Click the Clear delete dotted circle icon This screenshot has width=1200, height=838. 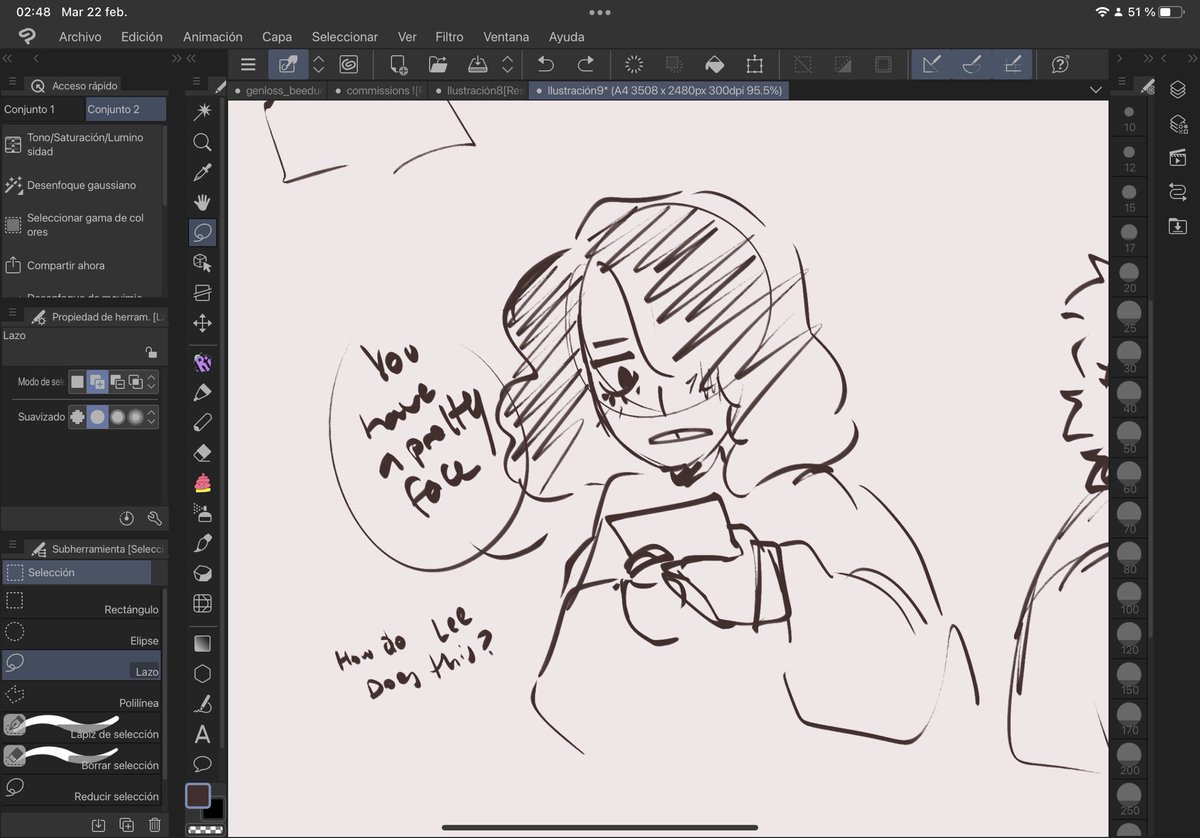634,64
